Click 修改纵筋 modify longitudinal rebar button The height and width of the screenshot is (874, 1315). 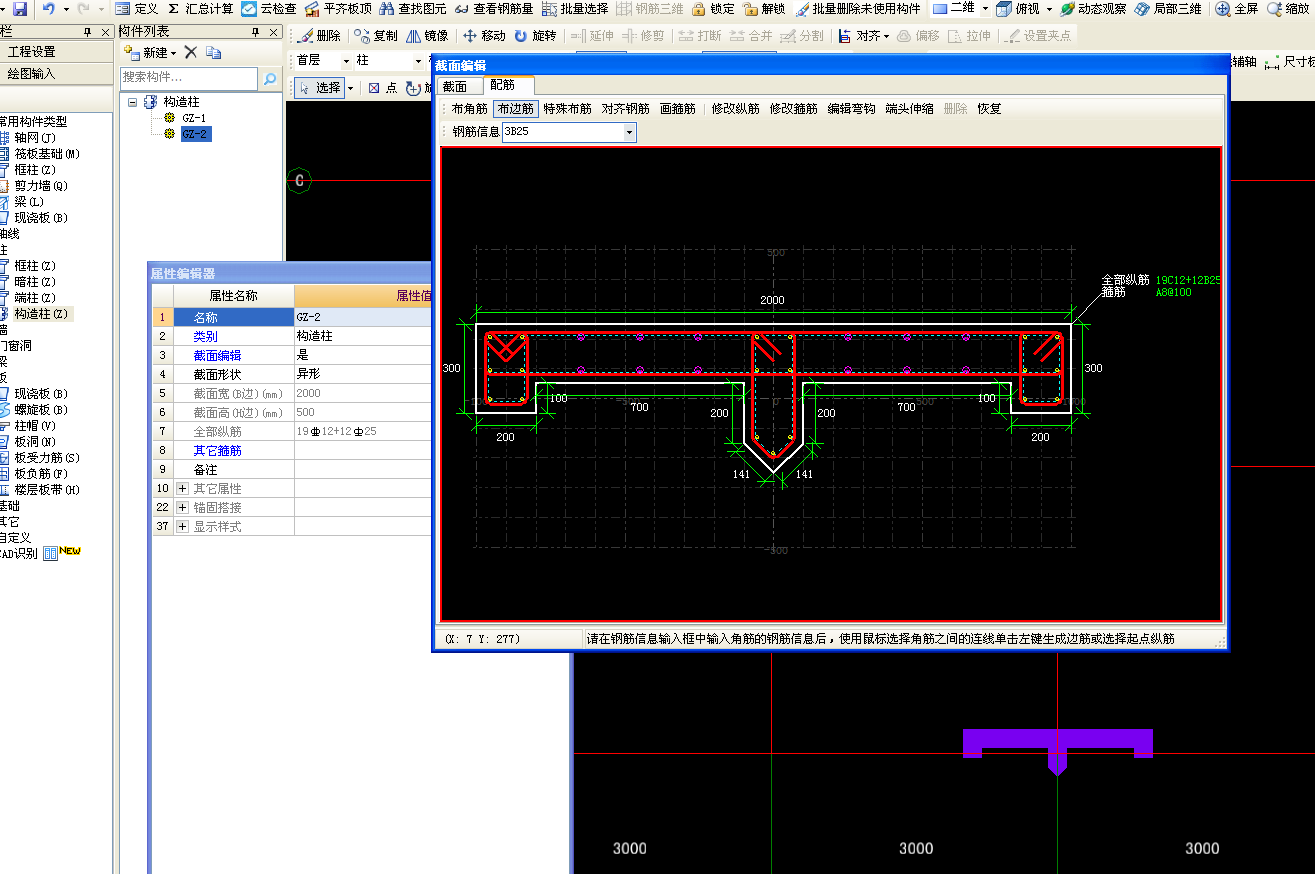736,108
